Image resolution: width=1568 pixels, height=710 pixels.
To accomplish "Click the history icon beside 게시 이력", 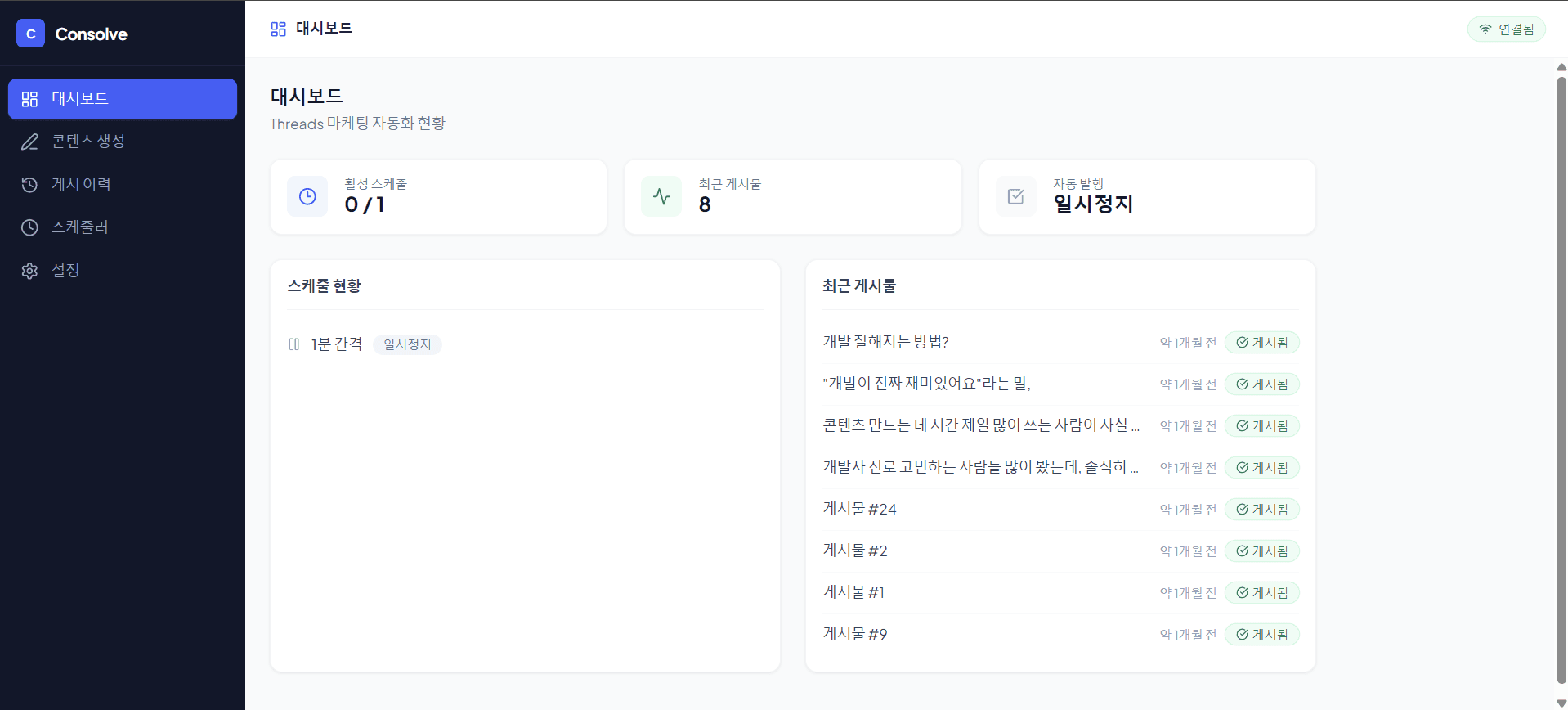I will pos(29,184).
